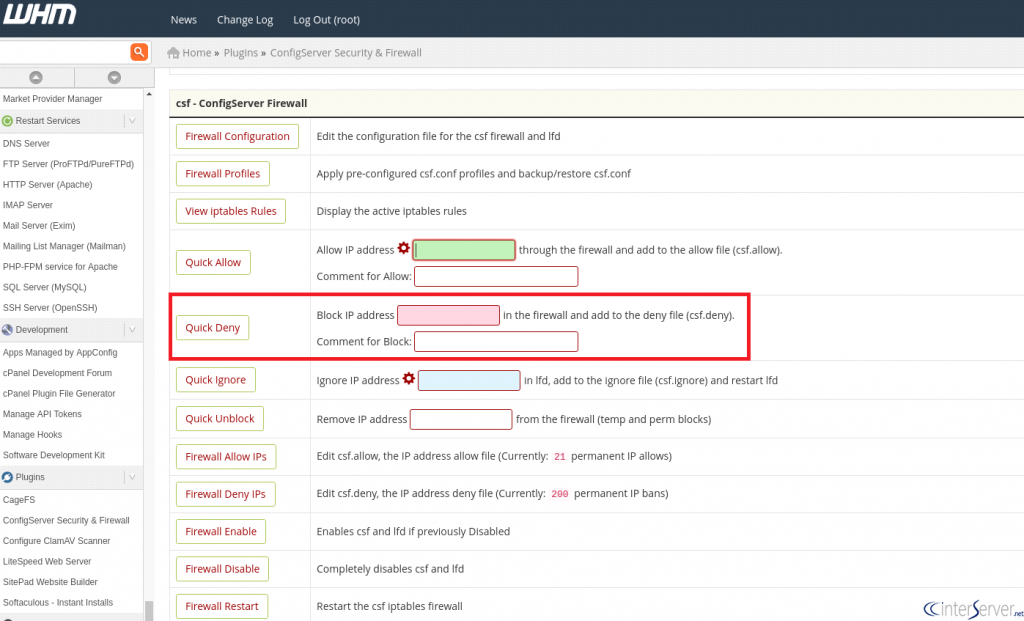Collapse the Restart Services section chevron

pyautogui.click(x=132, y=121)
